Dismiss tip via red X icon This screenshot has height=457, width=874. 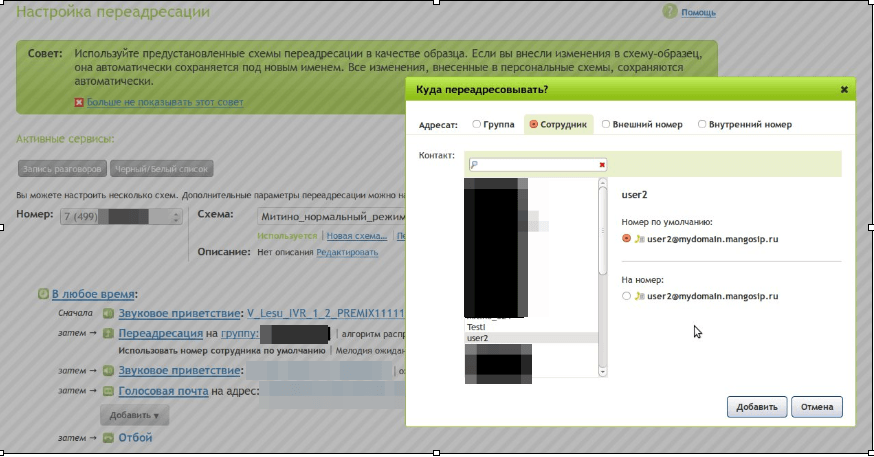79,103
